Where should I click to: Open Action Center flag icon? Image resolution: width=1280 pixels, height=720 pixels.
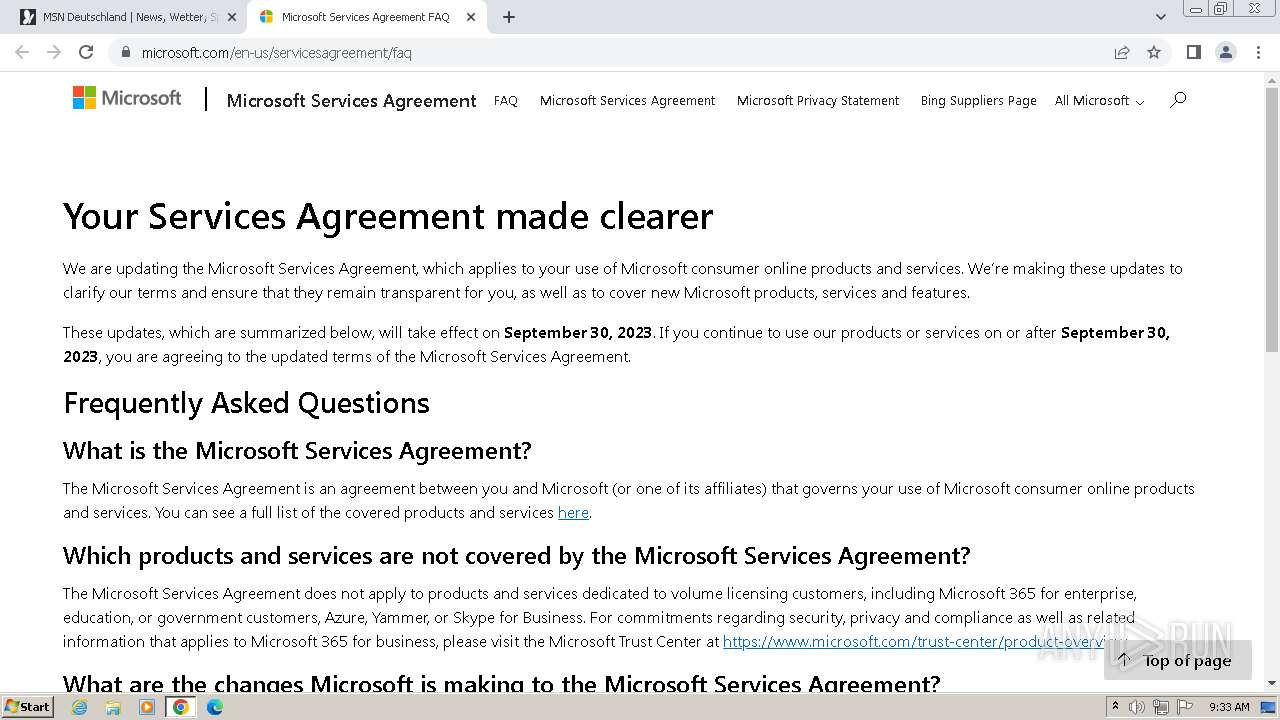[x=1184, y=707]
